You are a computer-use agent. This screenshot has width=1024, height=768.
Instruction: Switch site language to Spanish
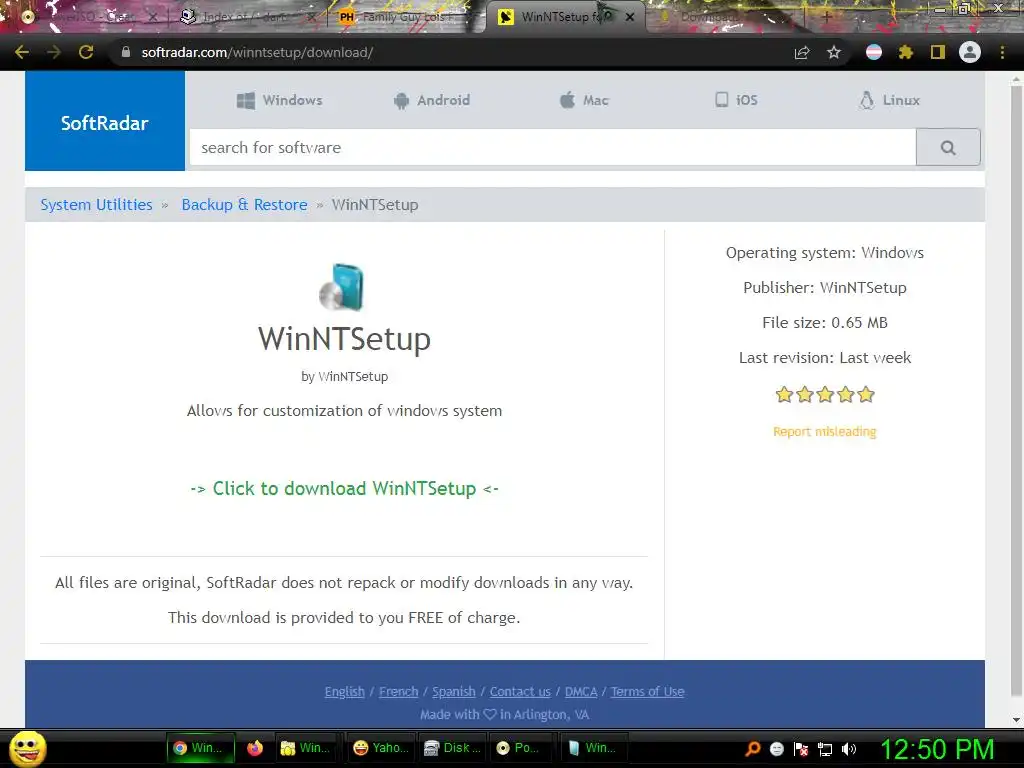click(454, 692)
